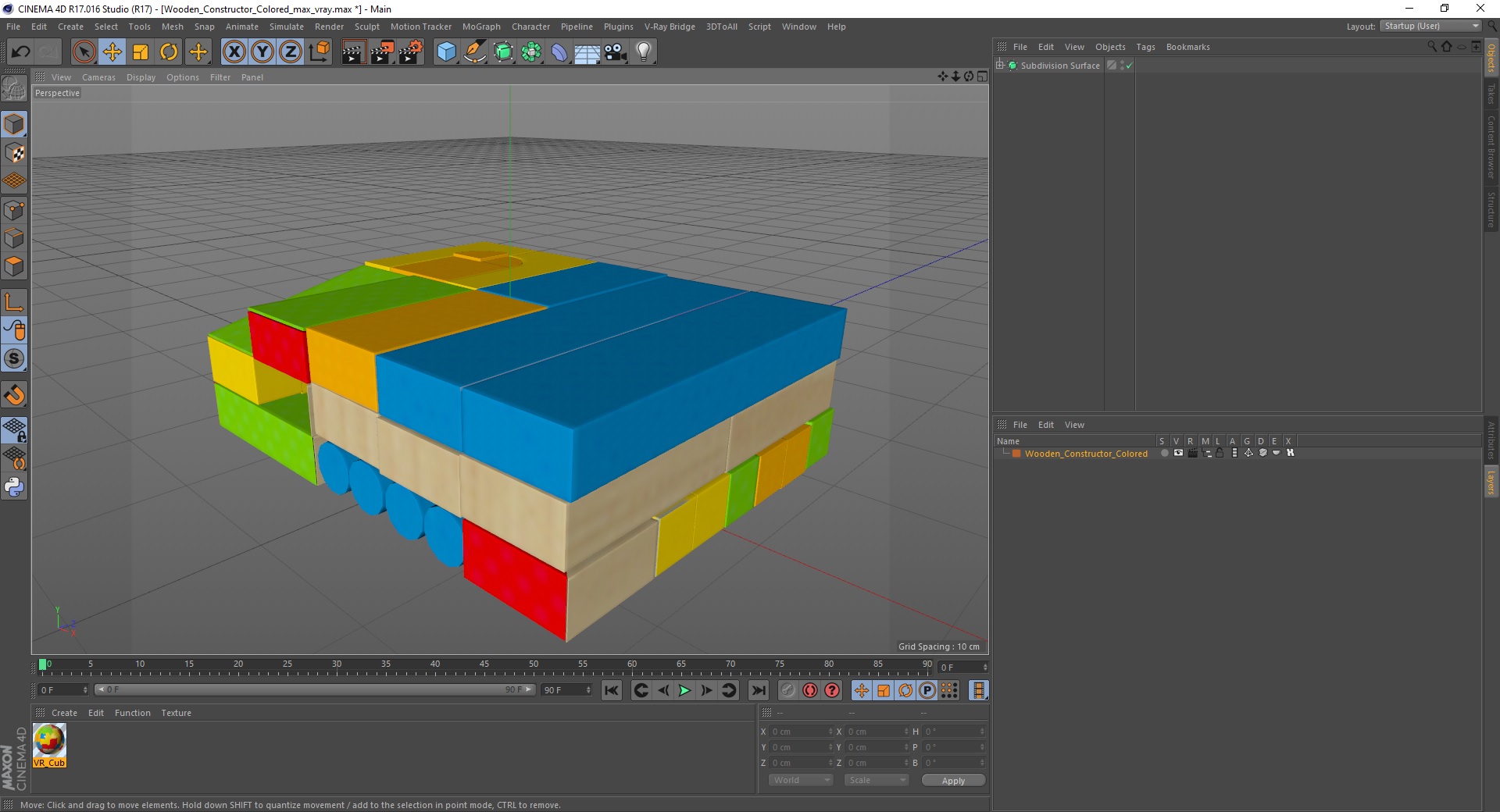The image size is (1500, 812).
Task: Open the World coordinate dropdown
Action: 801,780
